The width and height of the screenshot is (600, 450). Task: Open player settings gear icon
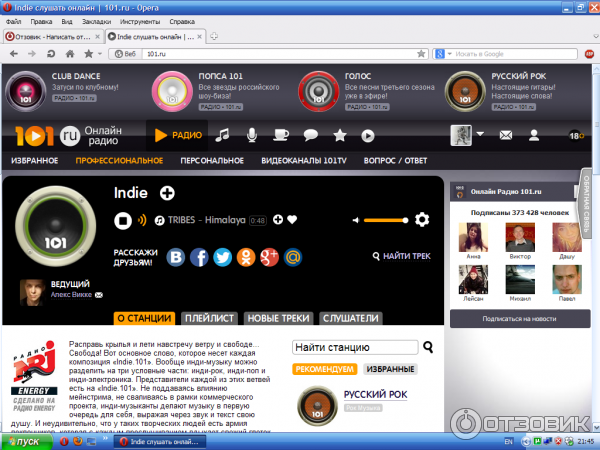tap(422, 220)
